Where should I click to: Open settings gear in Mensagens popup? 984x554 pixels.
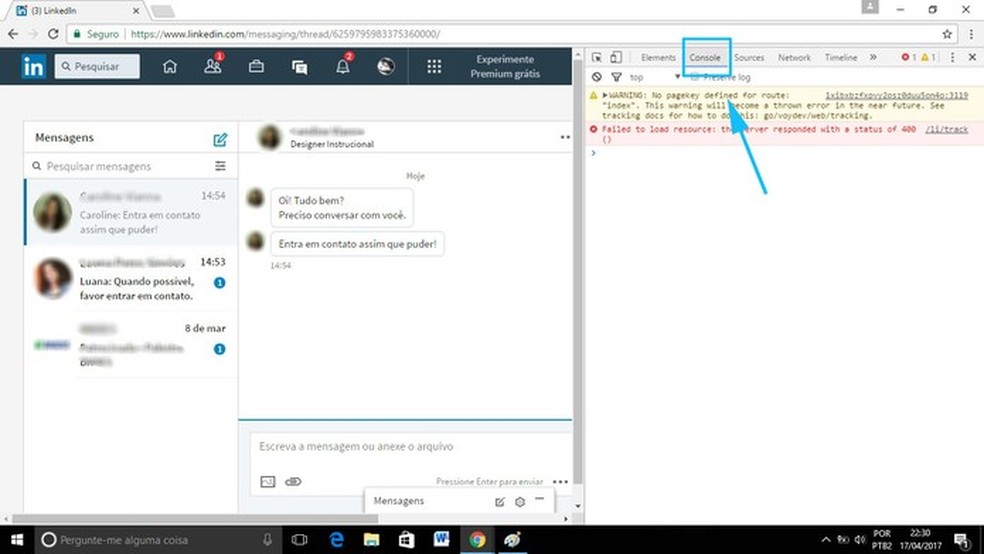coord(520,501)
